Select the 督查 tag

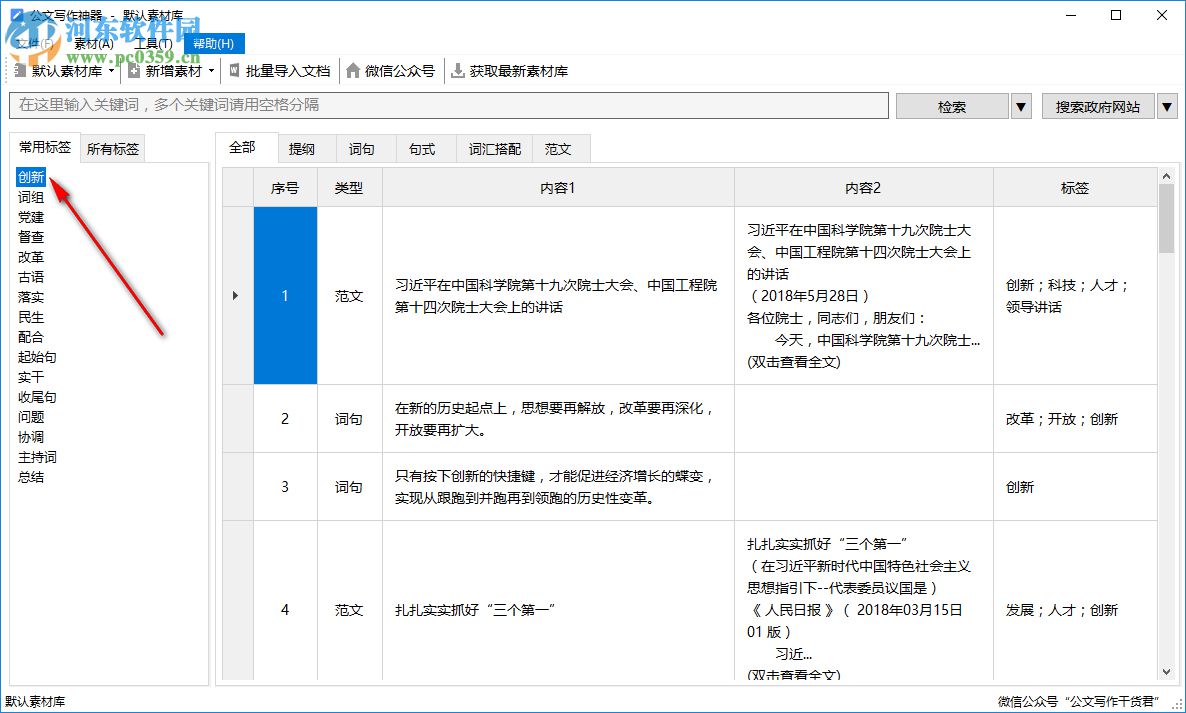[31, 237]
